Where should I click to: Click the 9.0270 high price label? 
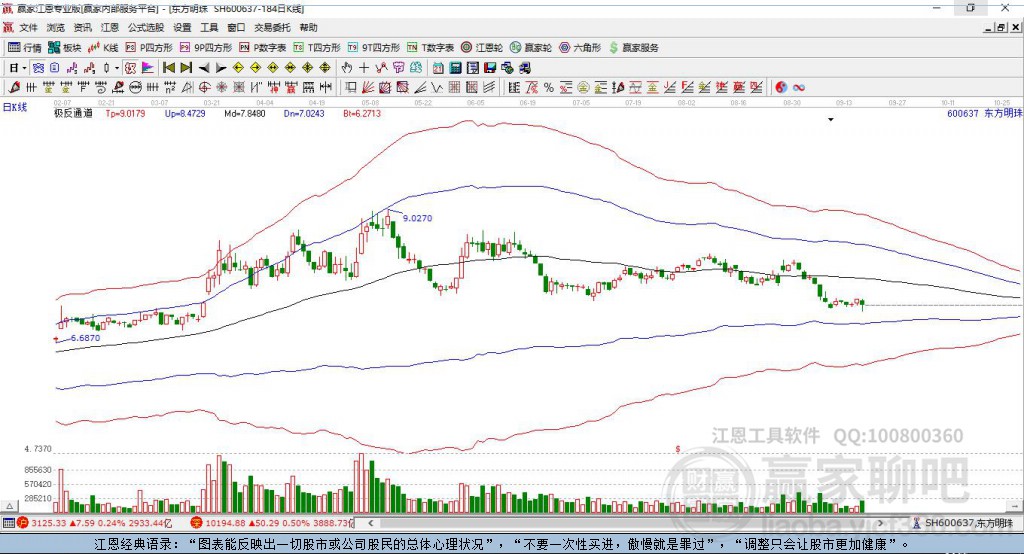click(x=417, y=218)
